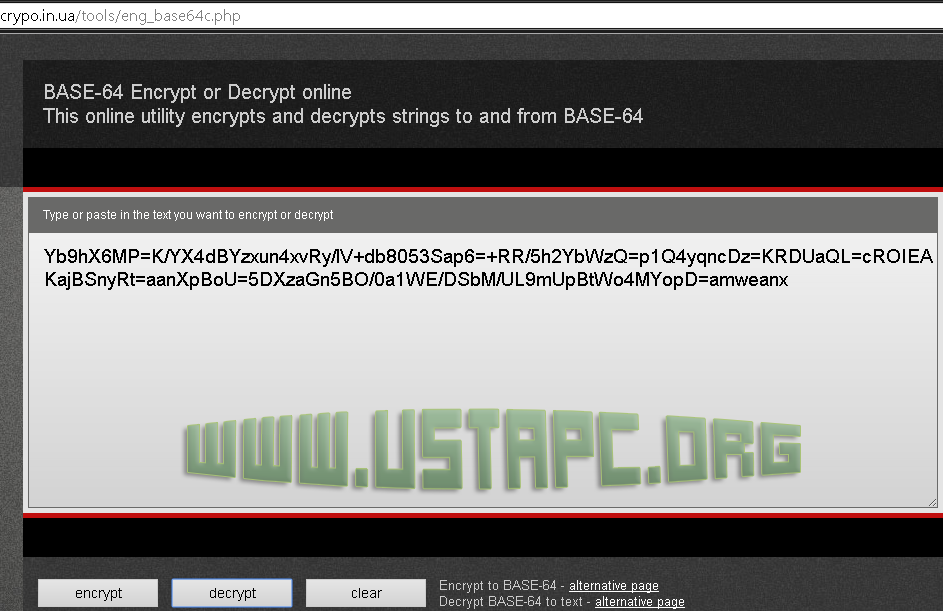This screenshot has width=943, height=611.
Task: Click the "eng_base64c.php" part of the address
Action: 180,16
